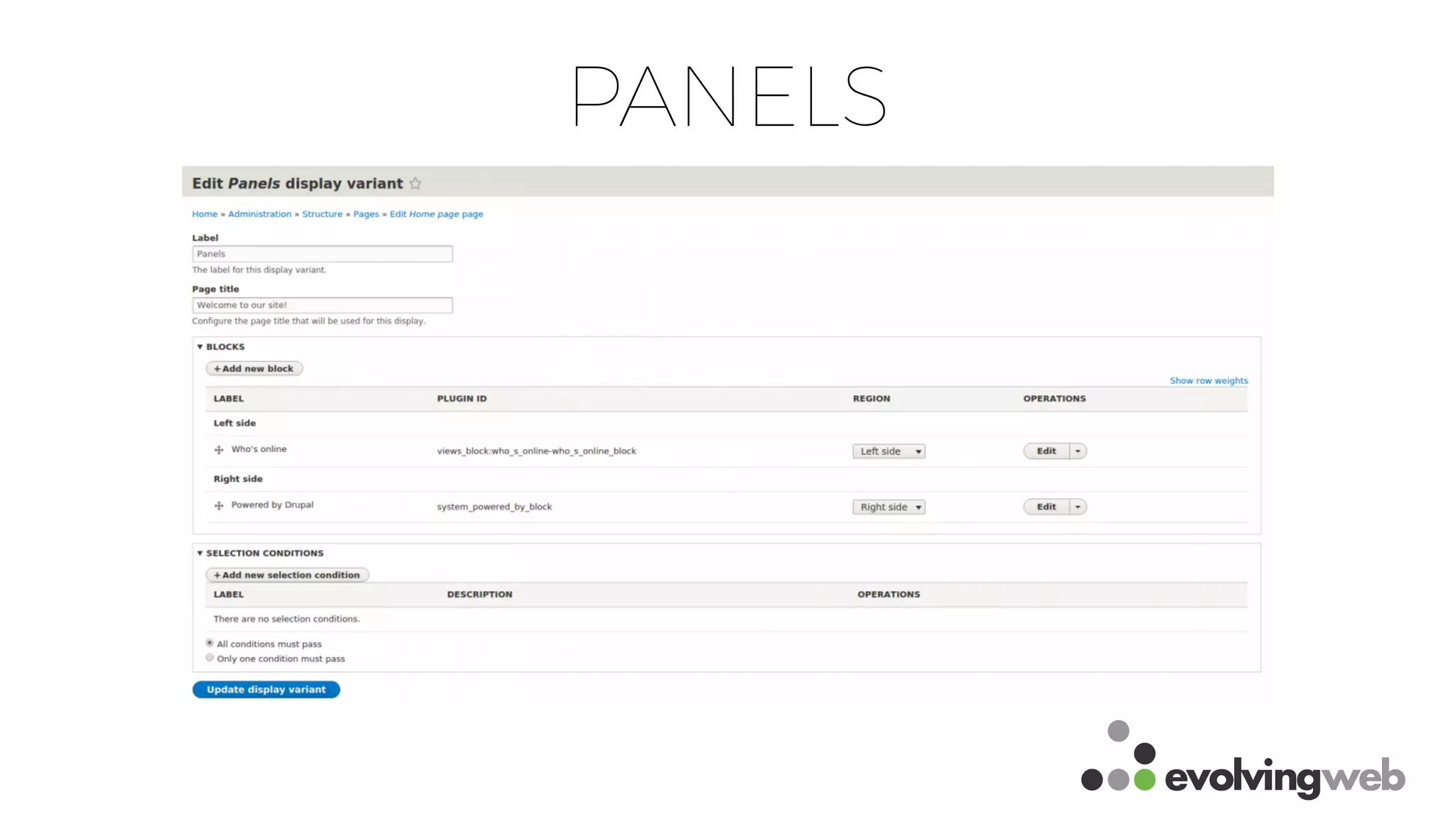Collapse the Selection Conditions section

(260, 553)
